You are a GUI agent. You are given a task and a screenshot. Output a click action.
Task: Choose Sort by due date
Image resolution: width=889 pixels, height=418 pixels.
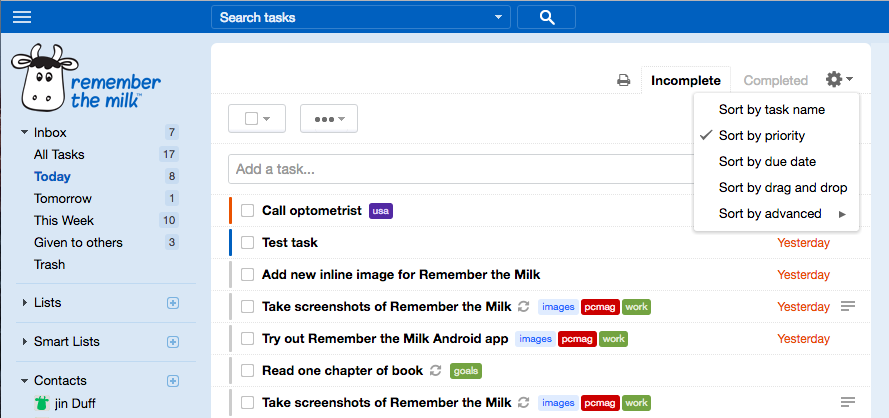point(767,161)
